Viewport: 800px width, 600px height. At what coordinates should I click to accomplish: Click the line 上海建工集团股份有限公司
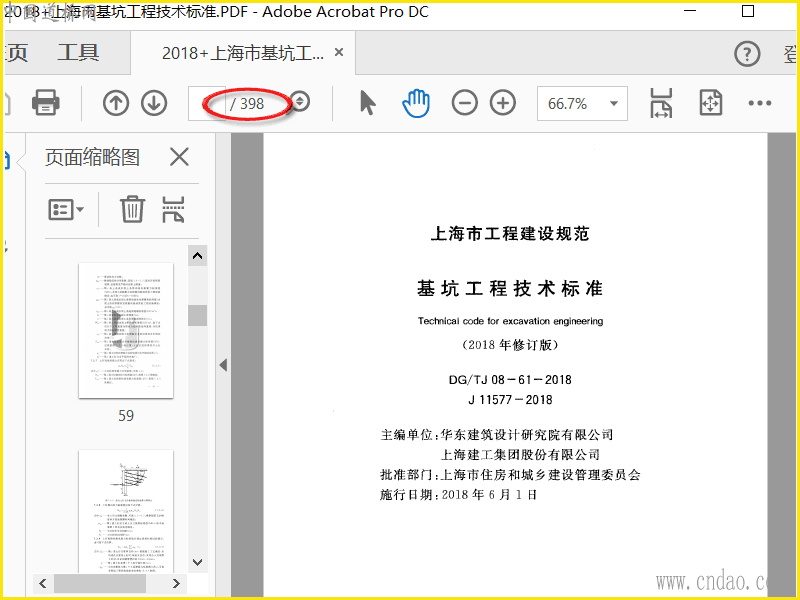pos(520,455)
